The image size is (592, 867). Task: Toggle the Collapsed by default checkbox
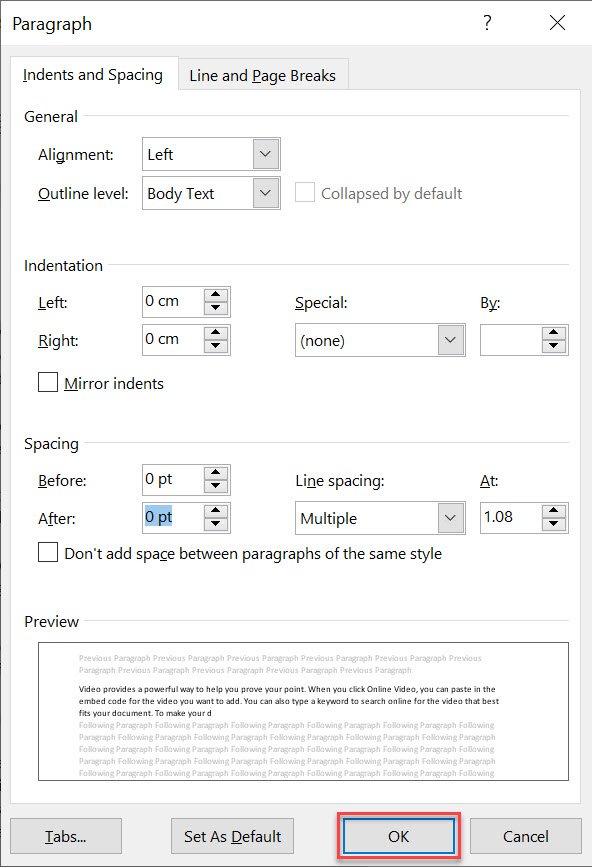(x=304, y=193)
